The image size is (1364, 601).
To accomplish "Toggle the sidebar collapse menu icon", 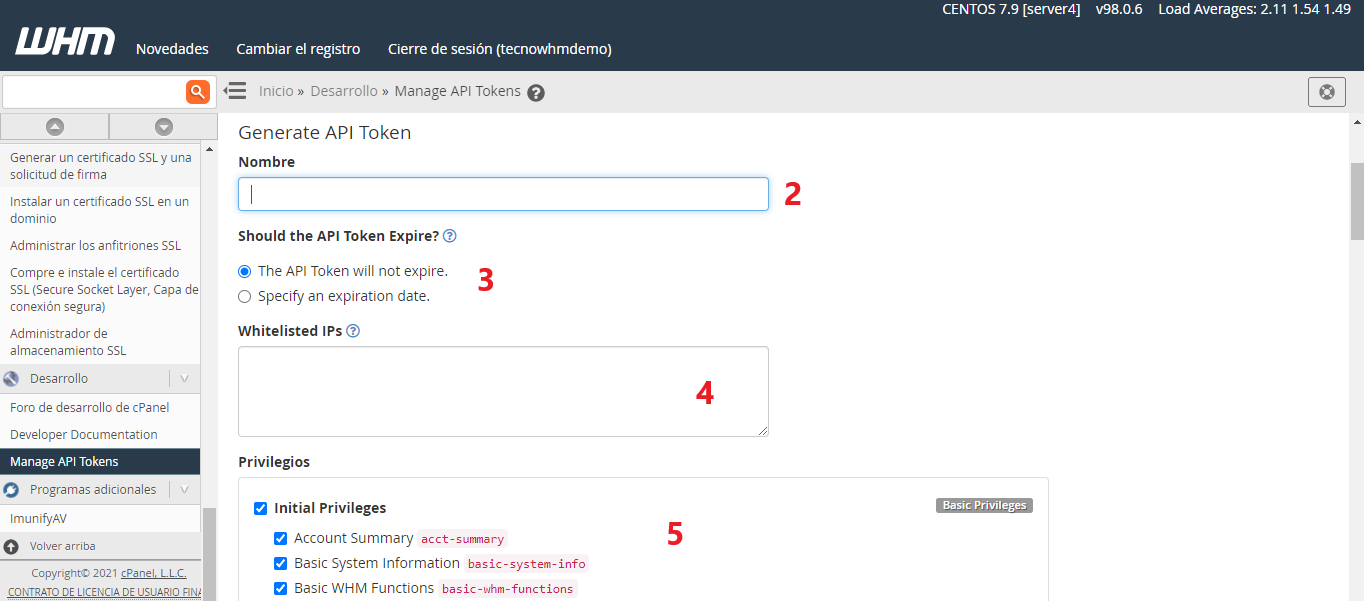I will pyautogui.click(x=235, y=91).
